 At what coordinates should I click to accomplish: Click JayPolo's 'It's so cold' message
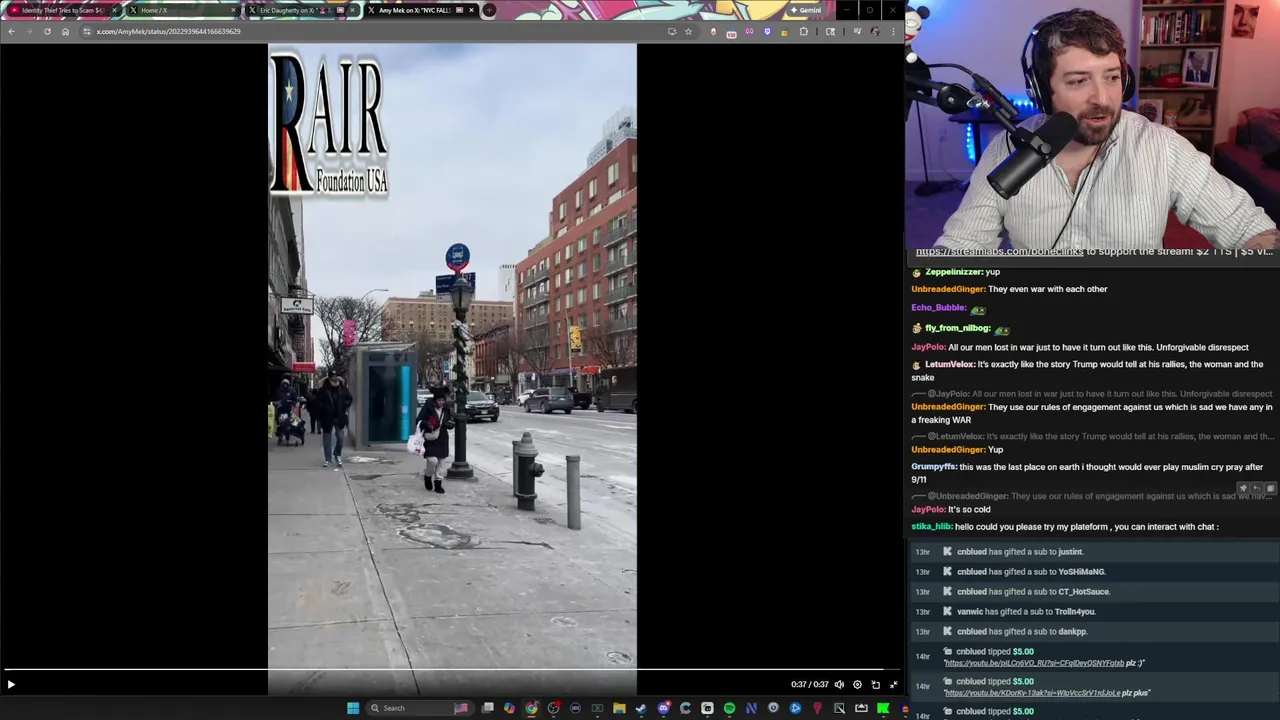(x=969, y=510)
